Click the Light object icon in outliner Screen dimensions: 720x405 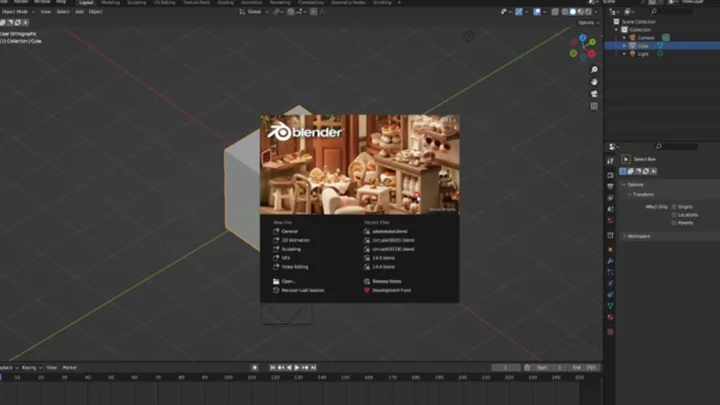[632, 54]
